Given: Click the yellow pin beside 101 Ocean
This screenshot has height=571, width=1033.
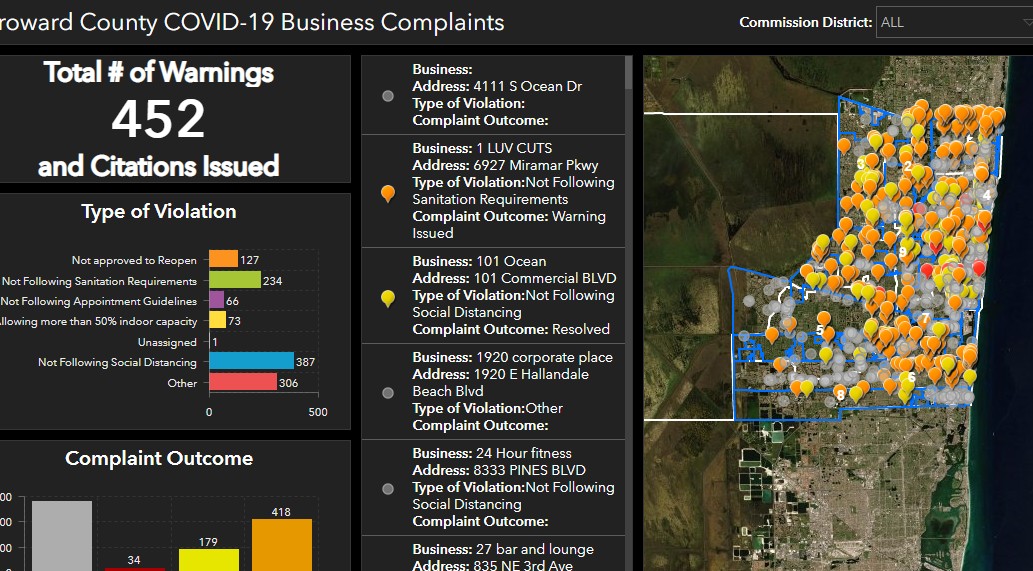Looking at the screenshot, I should tap(388, 298).
